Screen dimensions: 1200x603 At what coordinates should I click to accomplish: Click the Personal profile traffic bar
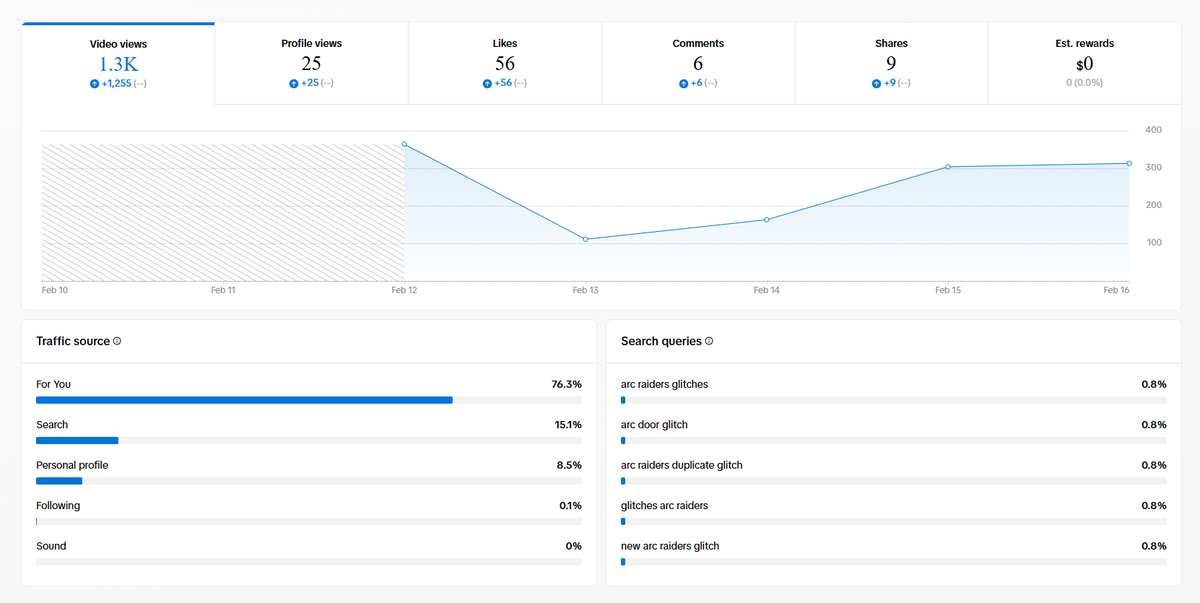(309, 481)
